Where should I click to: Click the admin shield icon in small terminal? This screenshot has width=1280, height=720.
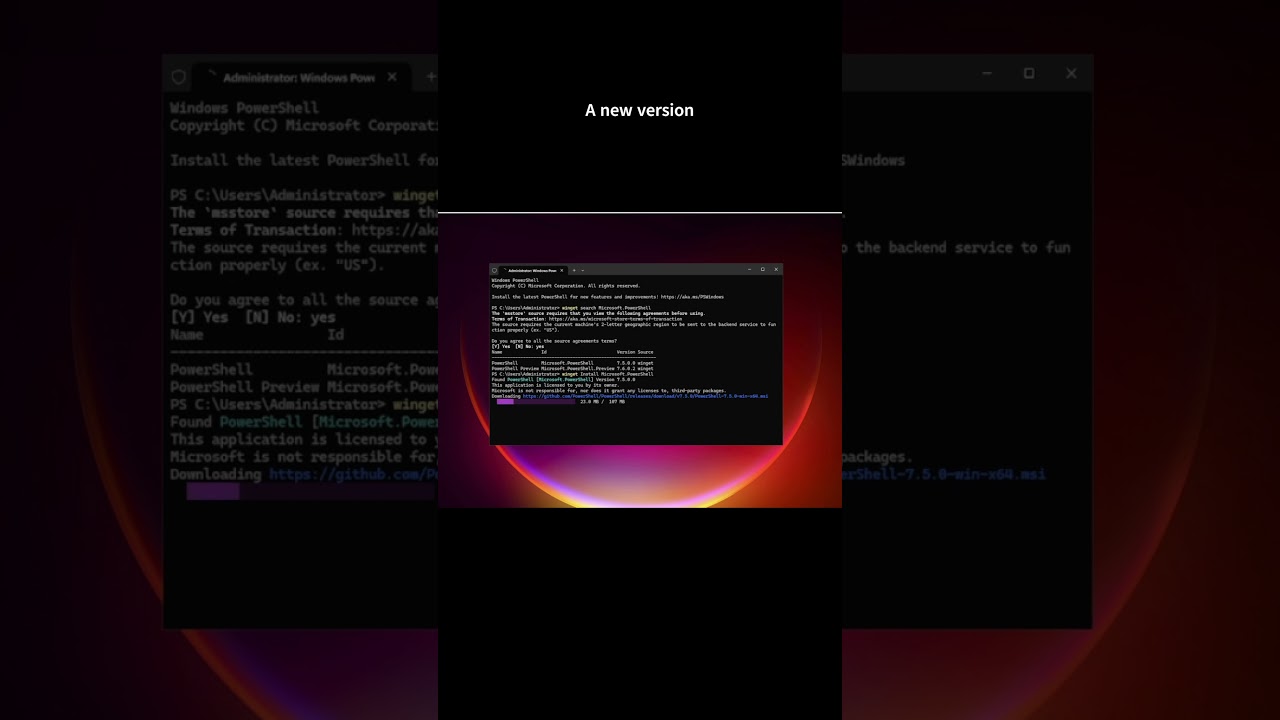click(494, 270)
